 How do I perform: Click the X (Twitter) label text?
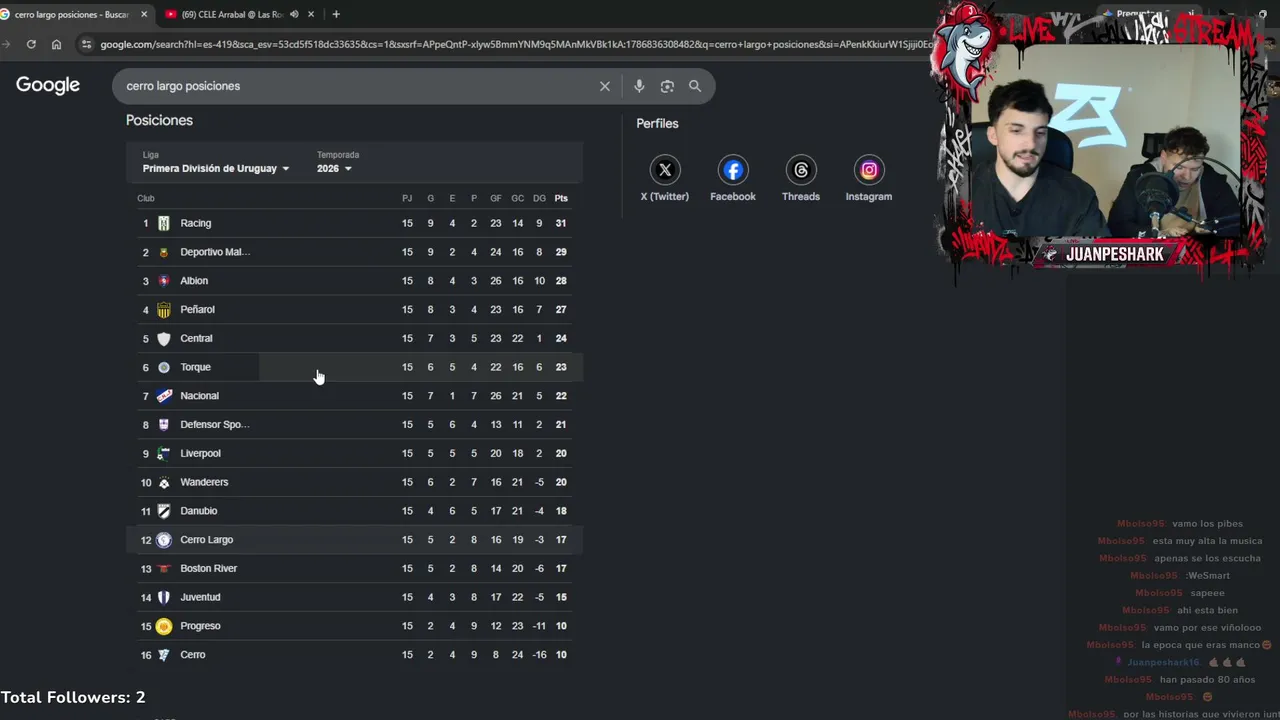point(665,196)
